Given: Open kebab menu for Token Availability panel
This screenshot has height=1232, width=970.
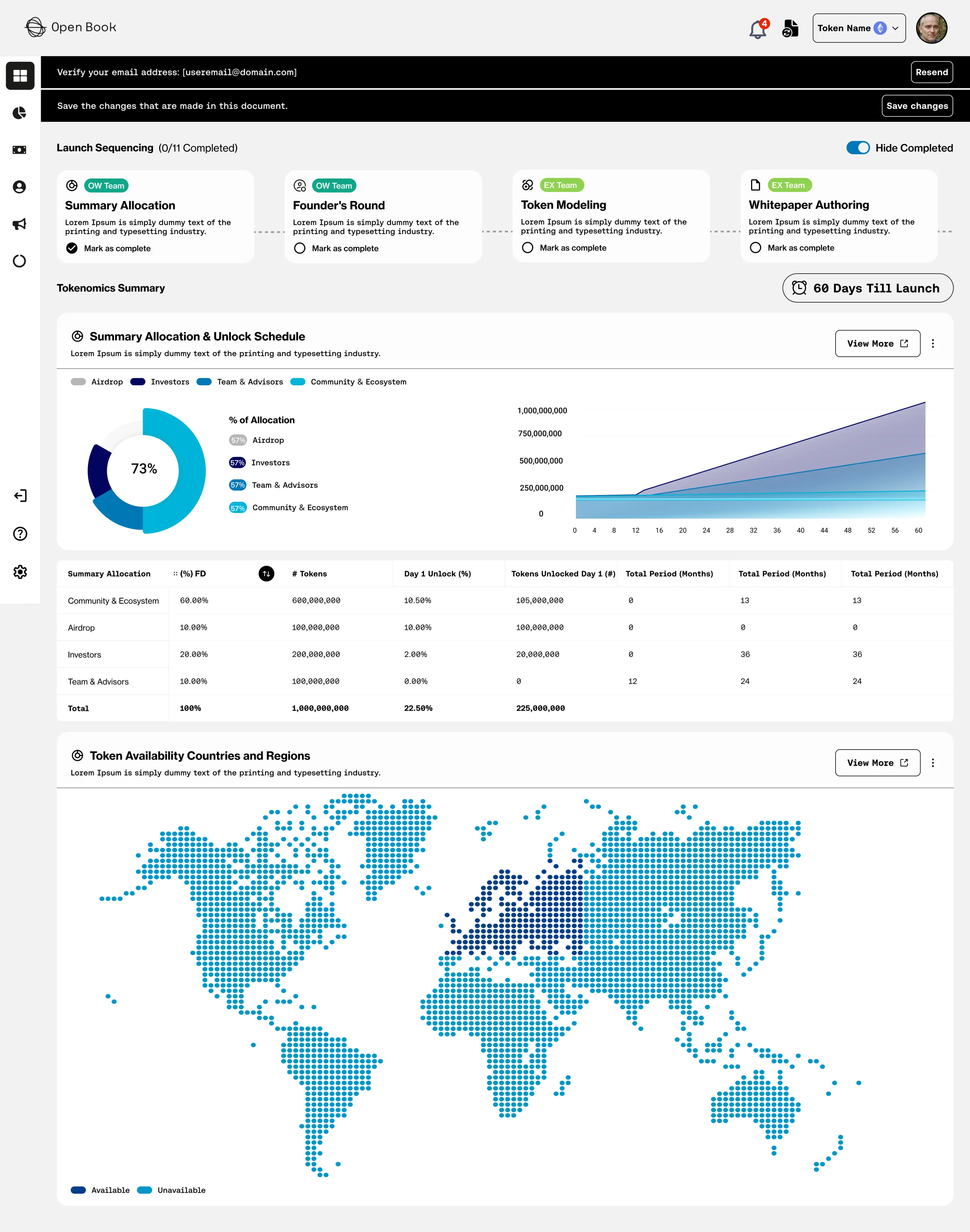Looking at the screenshot, I should [x=932, y=763].
